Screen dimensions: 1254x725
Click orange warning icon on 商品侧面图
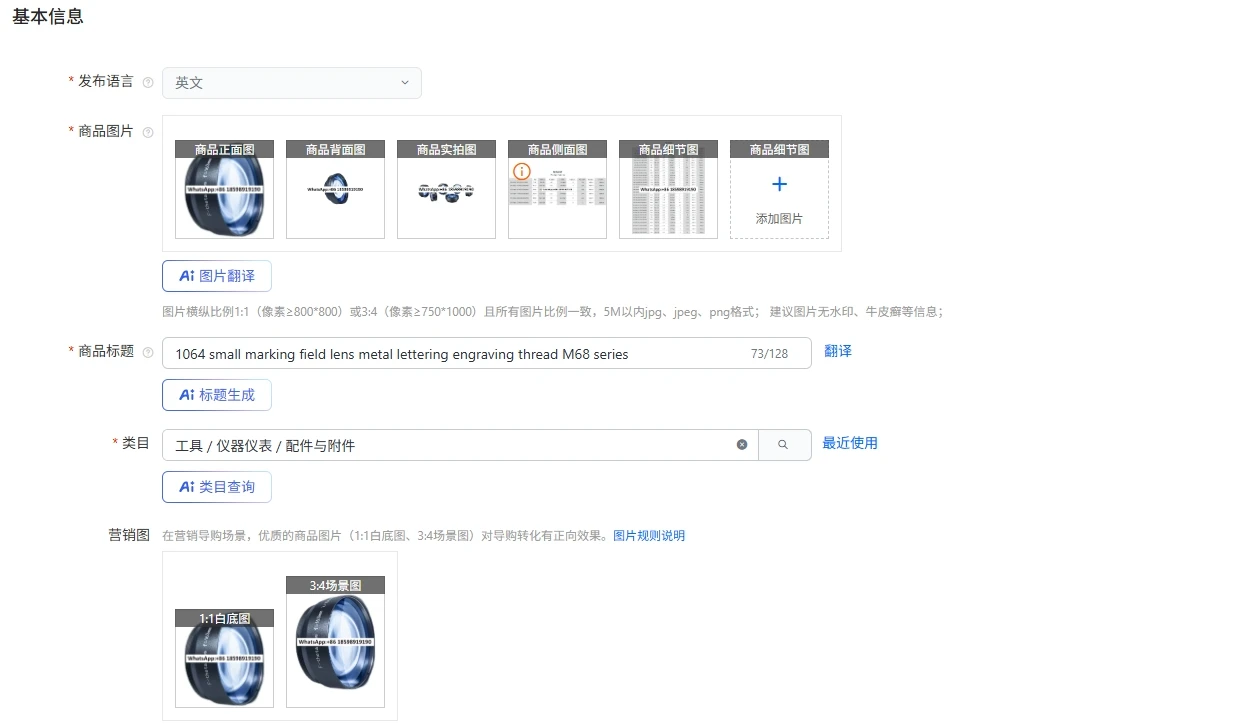521,171
